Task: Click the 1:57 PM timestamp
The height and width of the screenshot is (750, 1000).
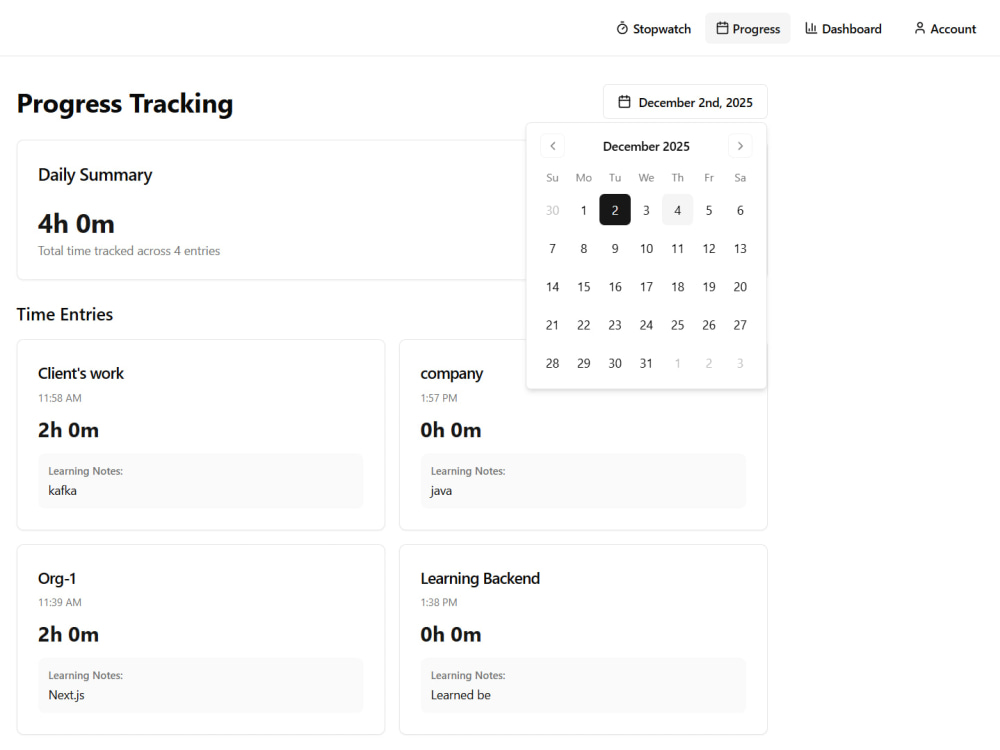Action: [x=439, y=398]
